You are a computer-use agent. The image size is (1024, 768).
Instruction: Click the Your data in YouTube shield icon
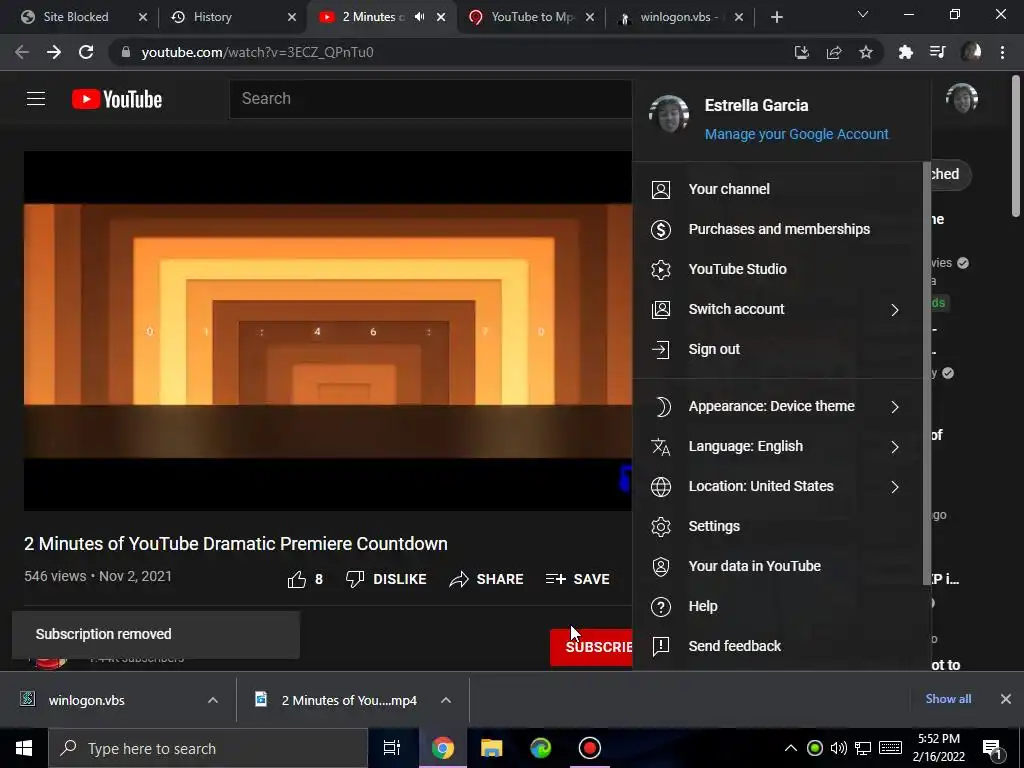(x=661, y=566)
